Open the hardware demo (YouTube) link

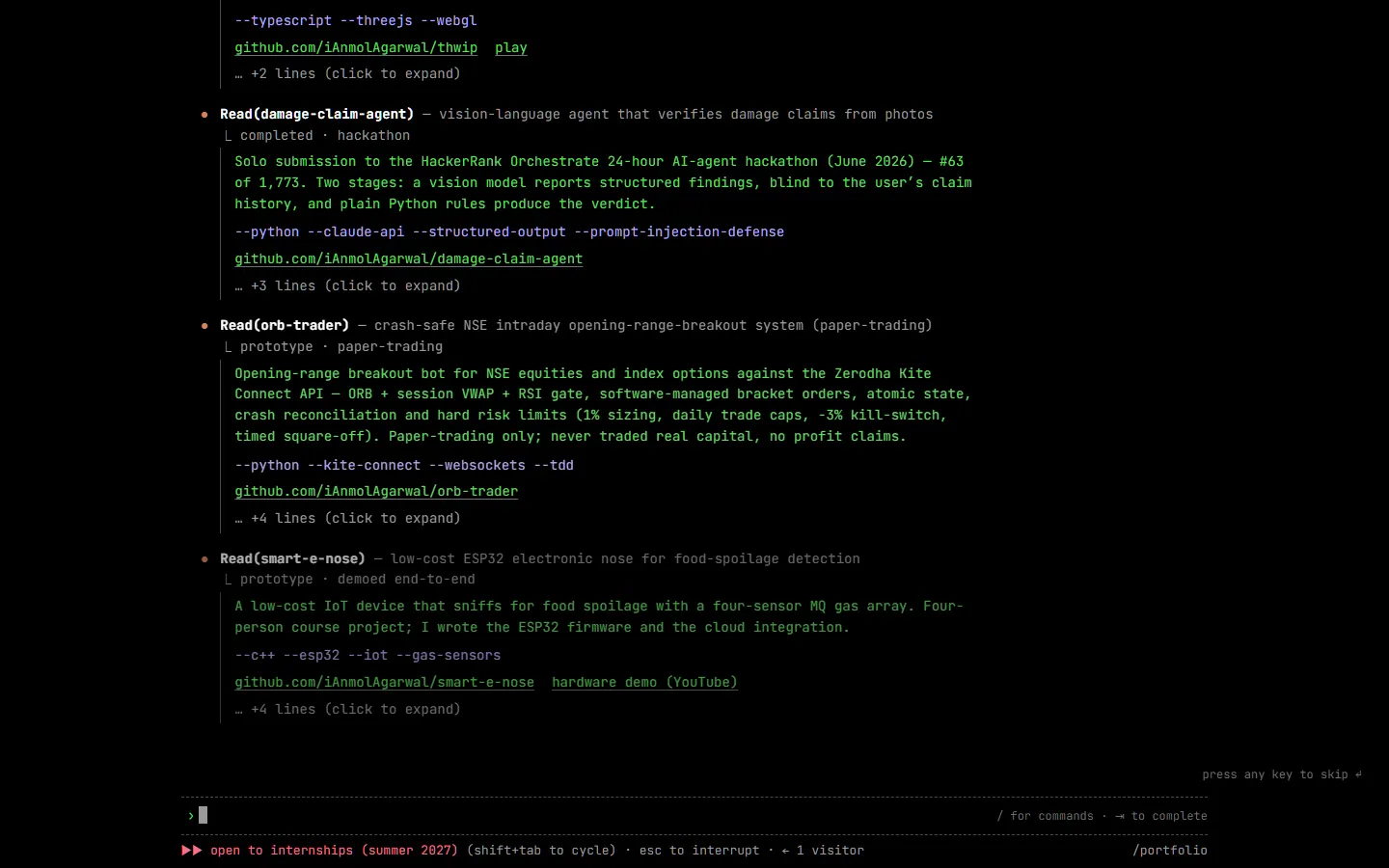(x=644, y=682)
